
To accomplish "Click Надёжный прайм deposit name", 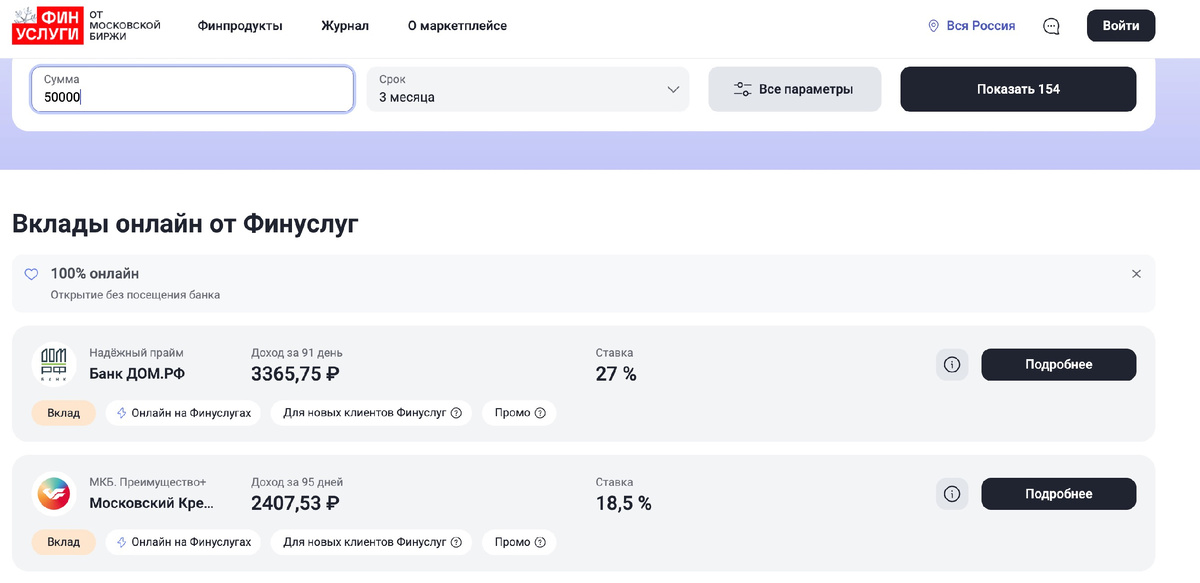I will (137, 353).
